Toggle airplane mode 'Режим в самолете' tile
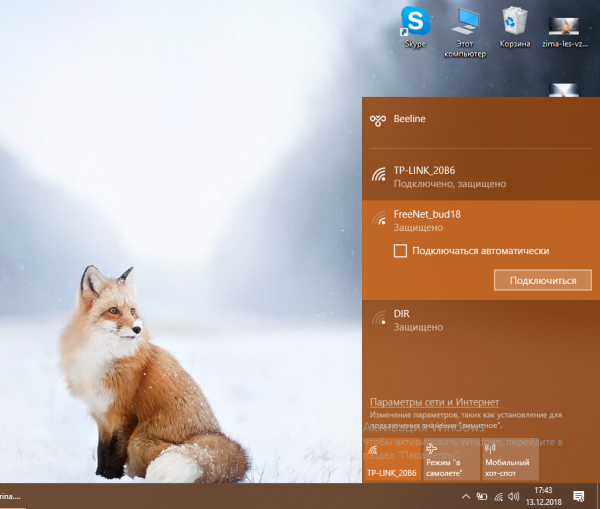 (x=451, y=461)
